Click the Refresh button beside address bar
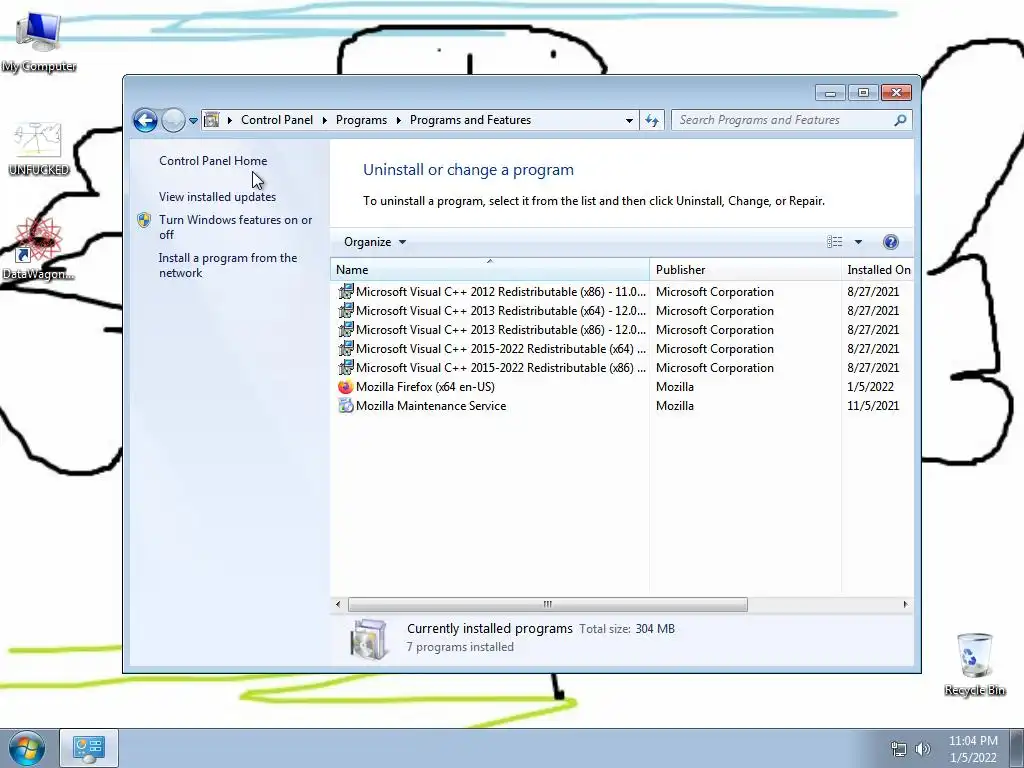 652,120
